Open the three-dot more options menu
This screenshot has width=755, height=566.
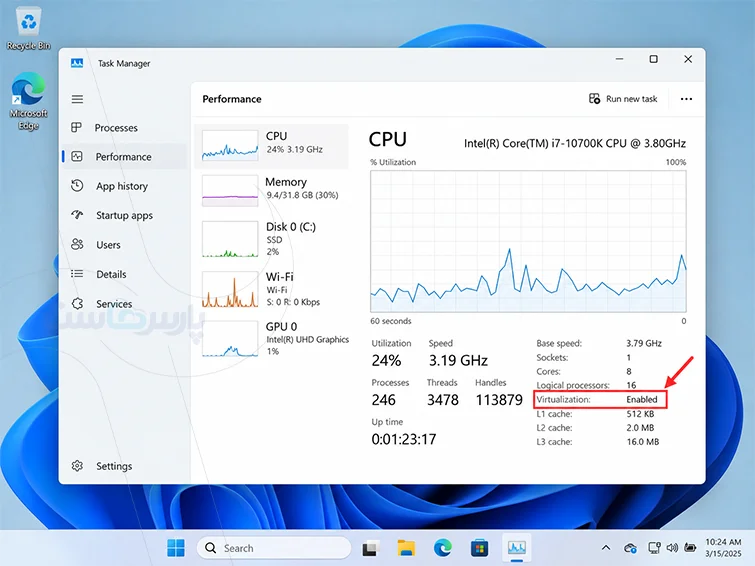[x=686, y=99]
